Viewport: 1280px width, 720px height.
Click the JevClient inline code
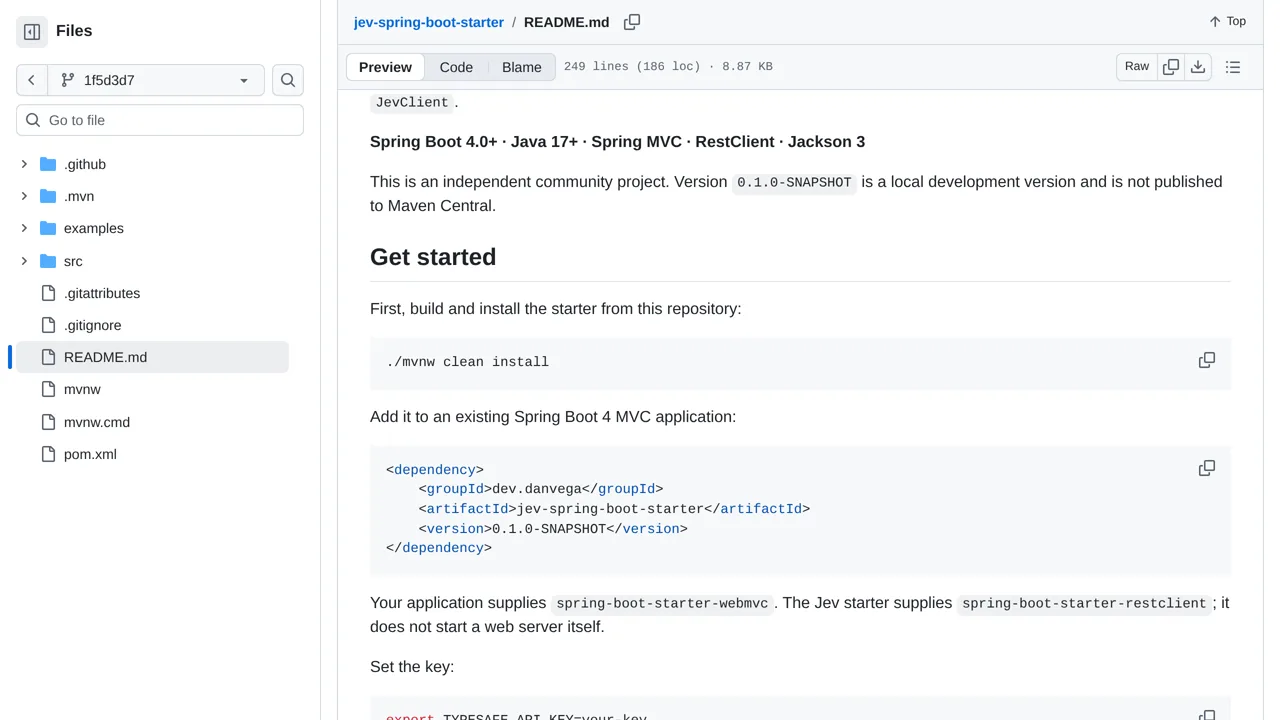coord(412,102)
